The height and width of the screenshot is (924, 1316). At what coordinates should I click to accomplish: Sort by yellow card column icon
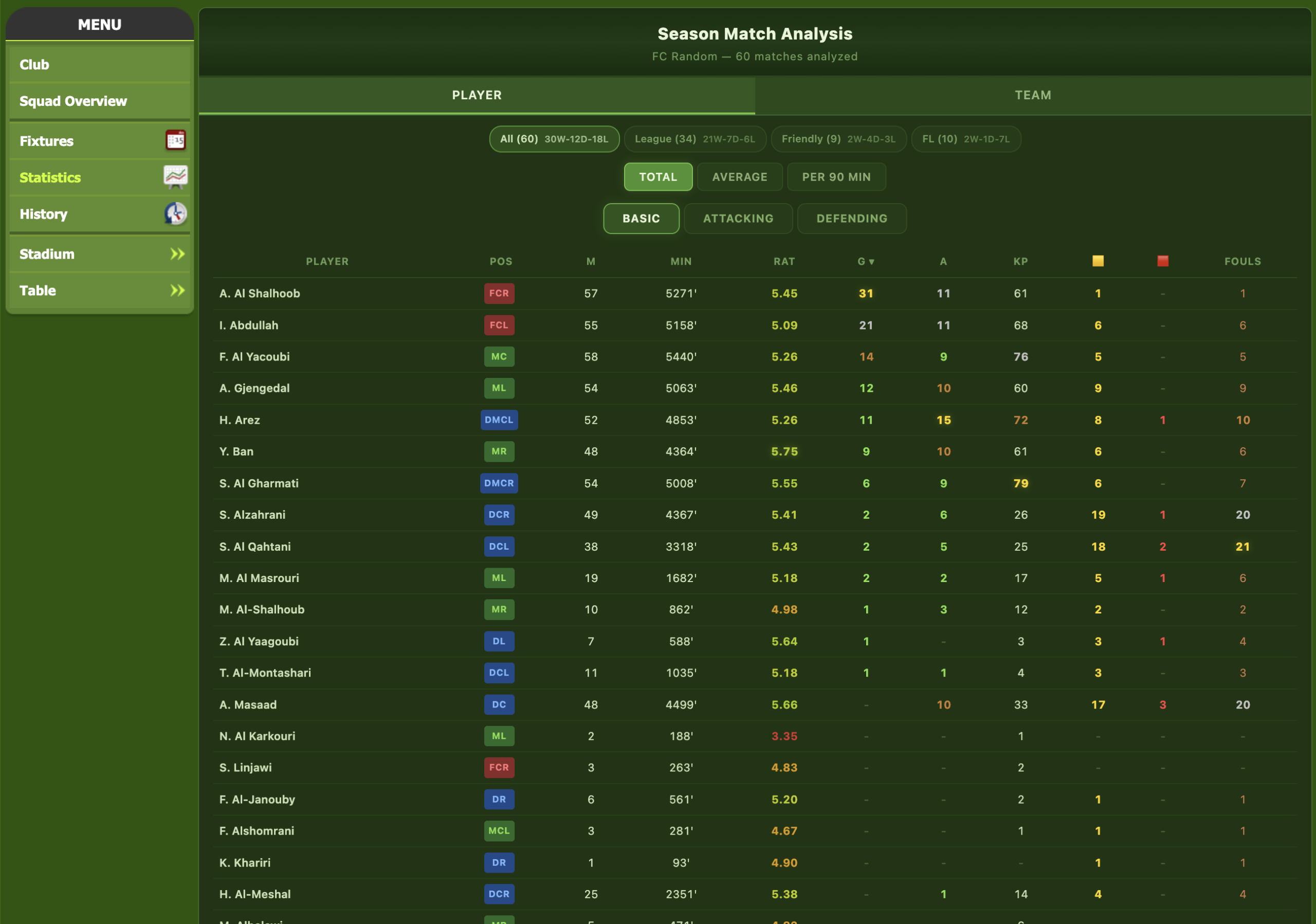click(1098, 261)
